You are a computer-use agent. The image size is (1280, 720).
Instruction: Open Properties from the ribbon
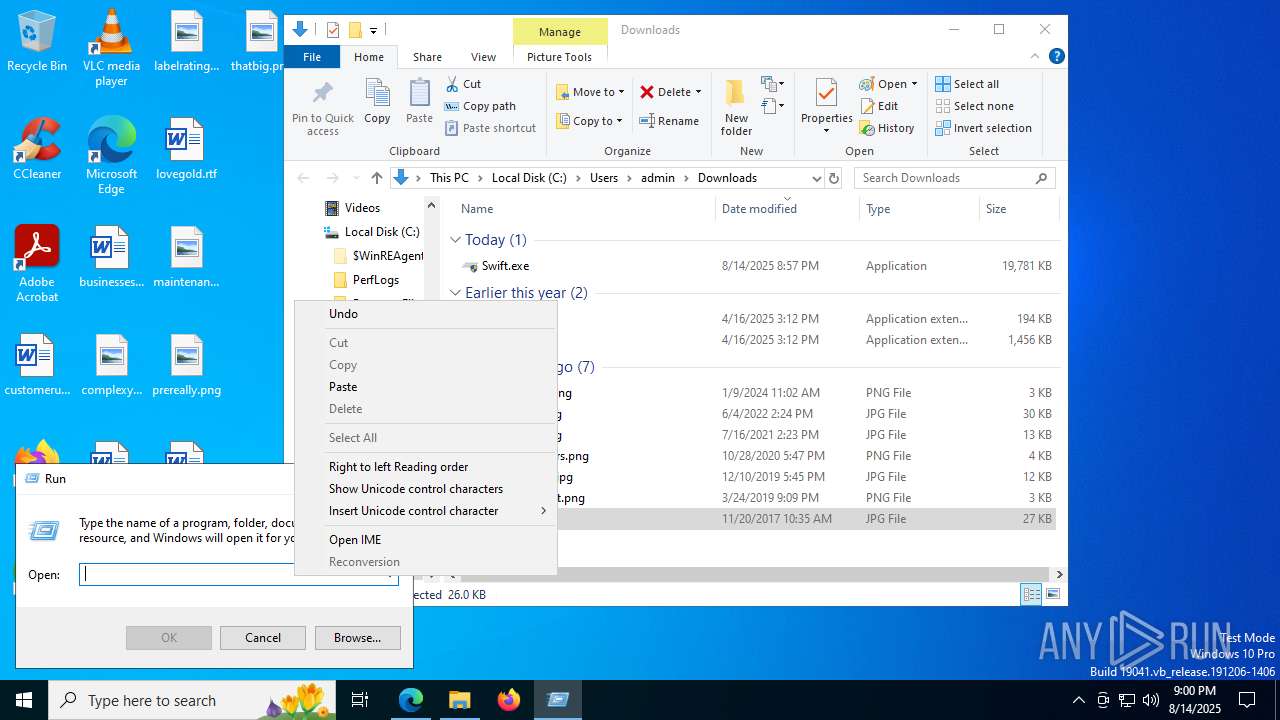click(826, 107)
